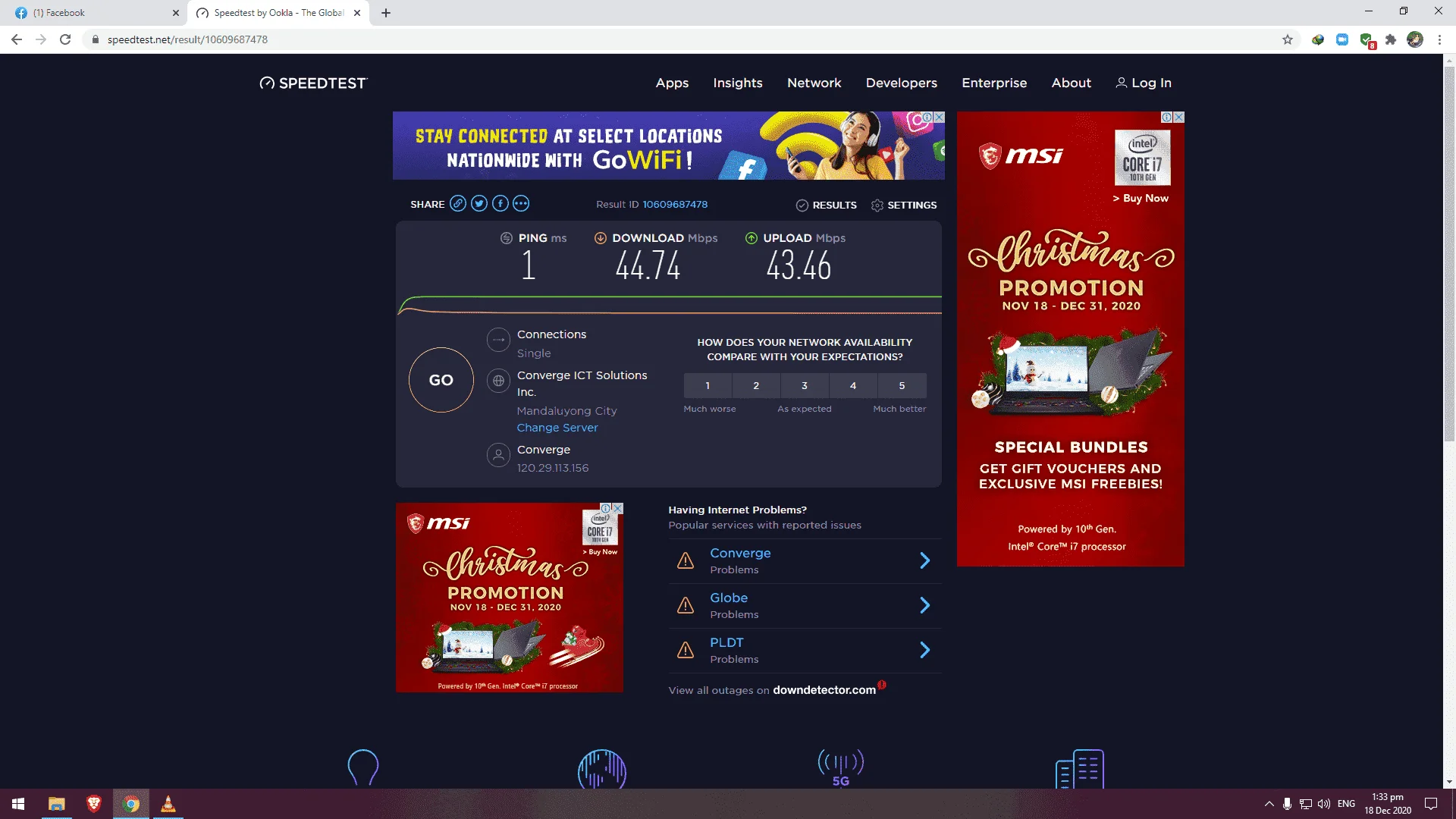Open the browser extensions puzzle icon
Screen dimensions: 1456x819
coord(1391,39)
